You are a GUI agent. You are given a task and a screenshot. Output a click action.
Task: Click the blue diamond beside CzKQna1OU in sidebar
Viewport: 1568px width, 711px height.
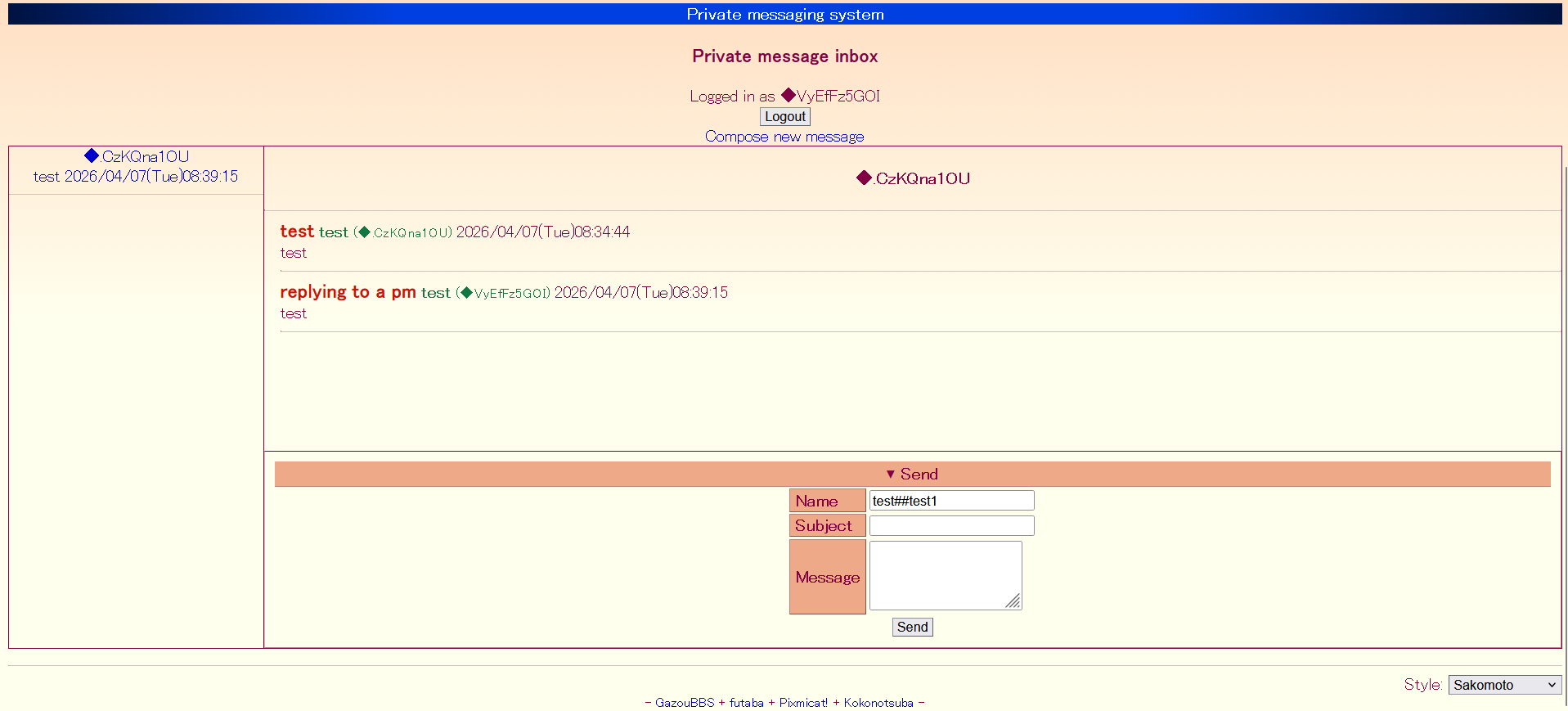tap(92, 155)
